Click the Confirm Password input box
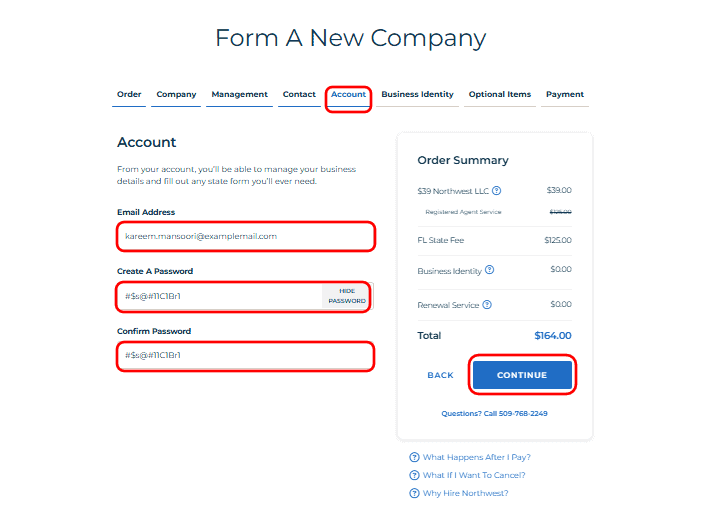 (x=245, y=356)
